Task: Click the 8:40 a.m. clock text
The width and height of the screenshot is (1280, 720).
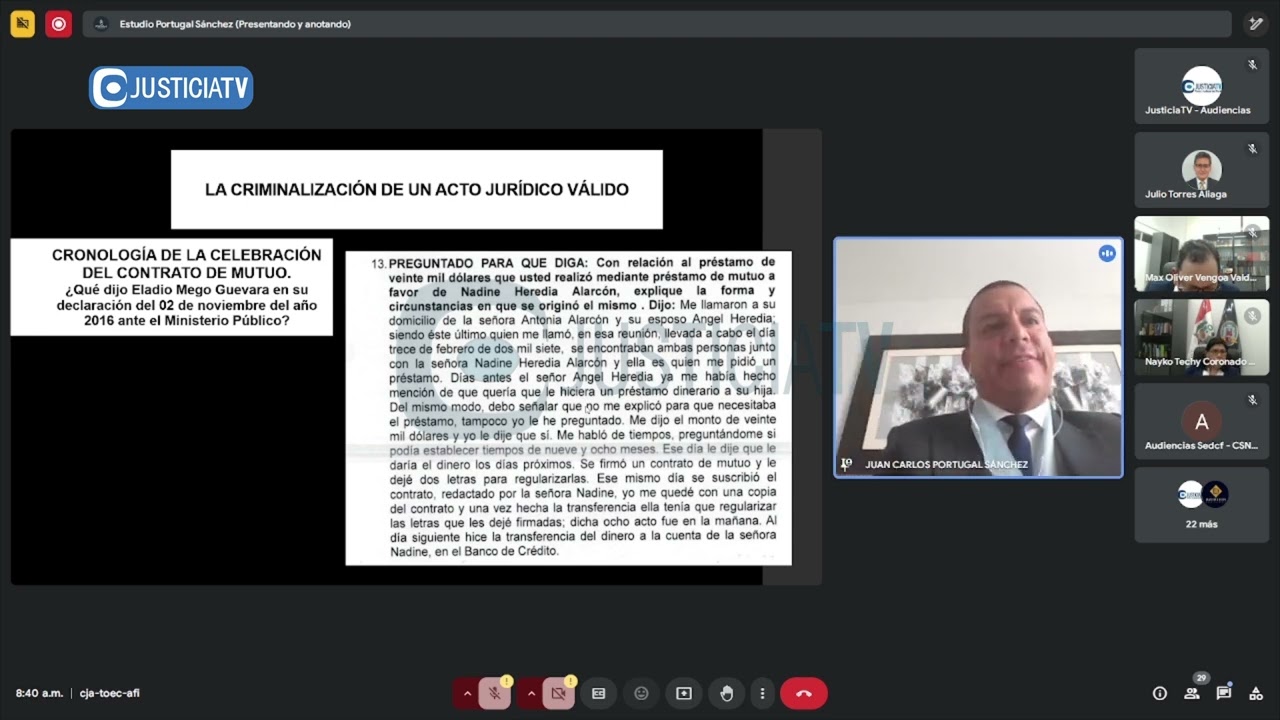Action: [39, 693]
